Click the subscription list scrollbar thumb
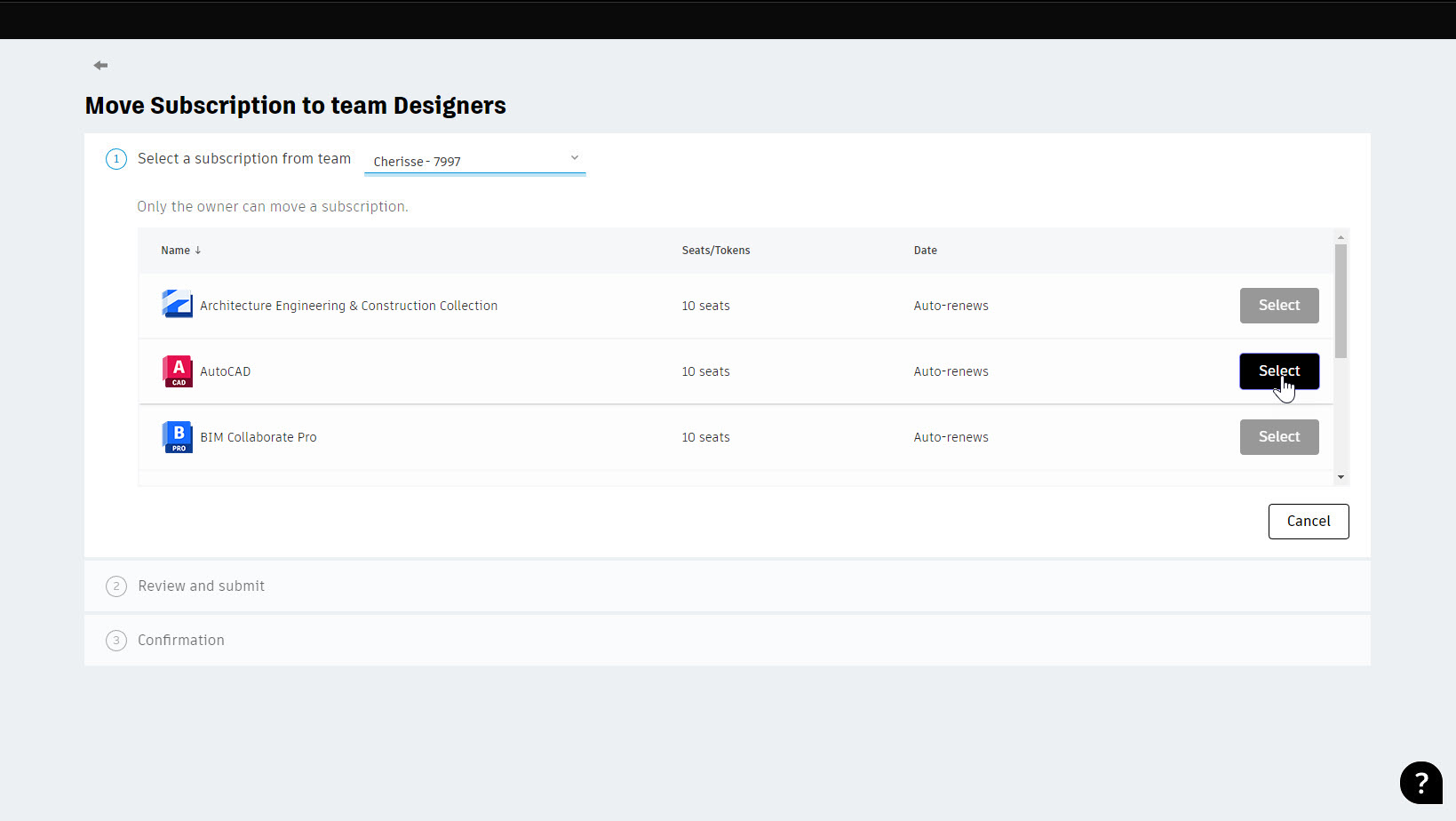Viewport: 1456px width, 821px height. pos(1341,300)
